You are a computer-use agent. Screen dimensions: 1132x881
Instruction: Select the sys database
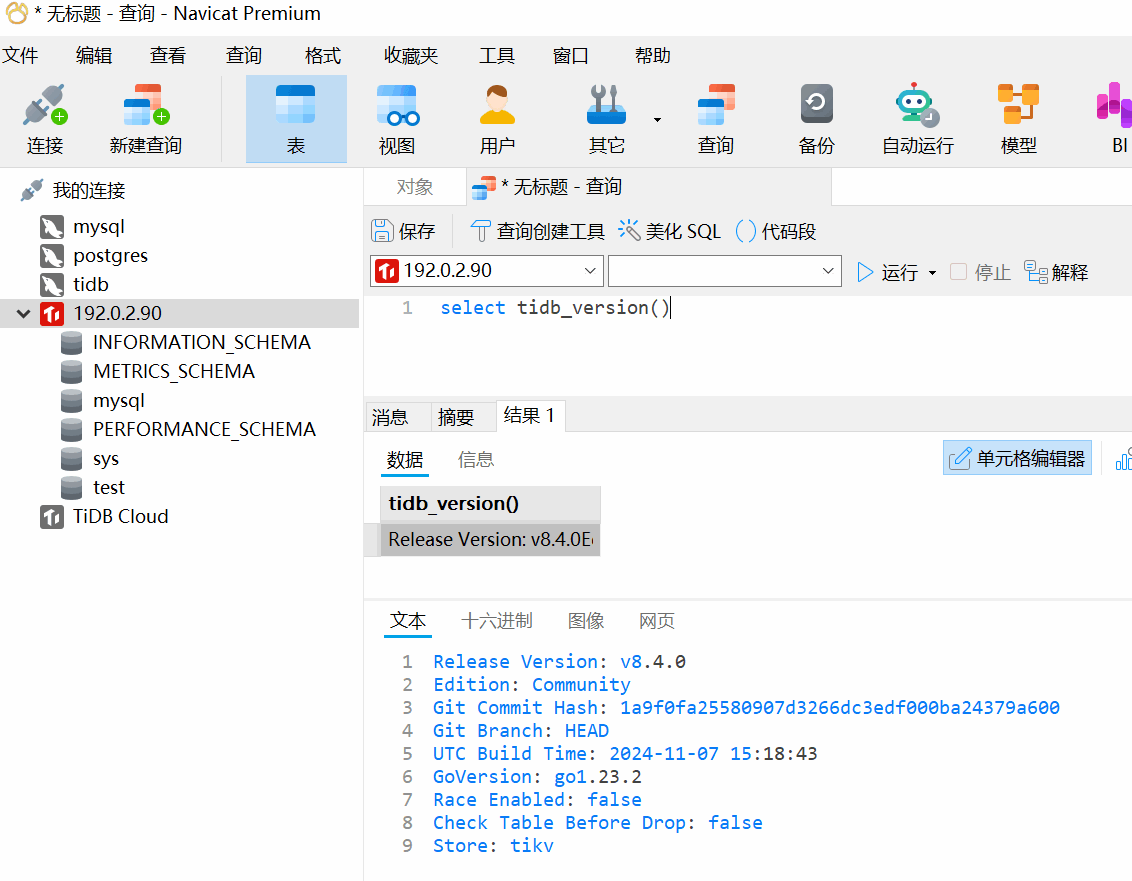click(105, 459)
